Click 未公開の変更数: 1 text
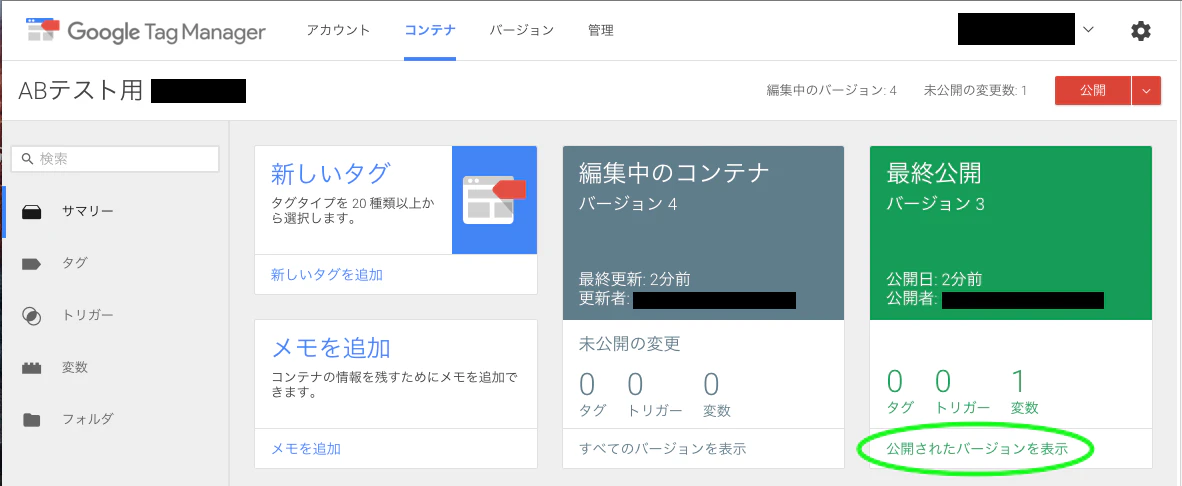 point(975,90)
